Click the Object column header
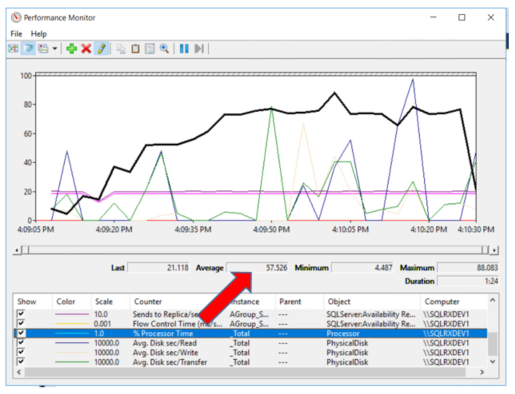The height and width of the screenshot is (394, 515). (372, 302)
